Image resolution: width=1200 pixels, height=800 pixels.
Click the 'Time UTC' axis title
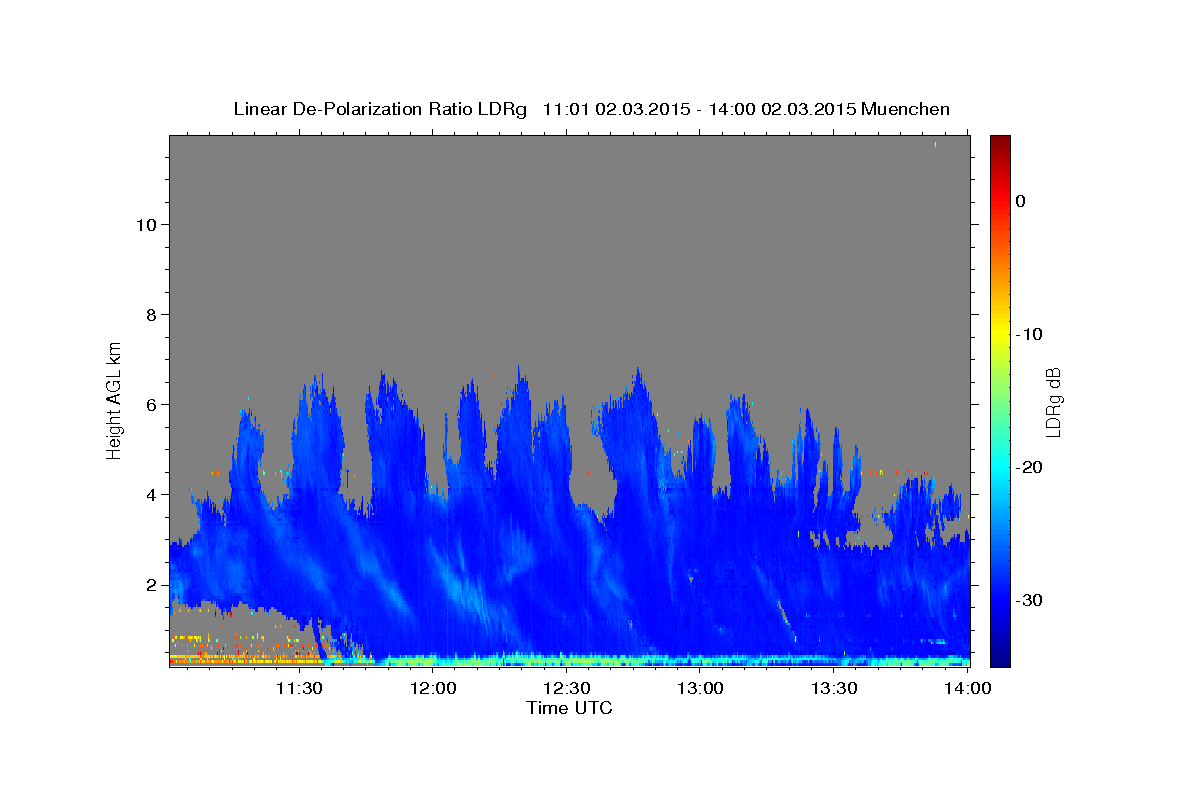[569, 708]
